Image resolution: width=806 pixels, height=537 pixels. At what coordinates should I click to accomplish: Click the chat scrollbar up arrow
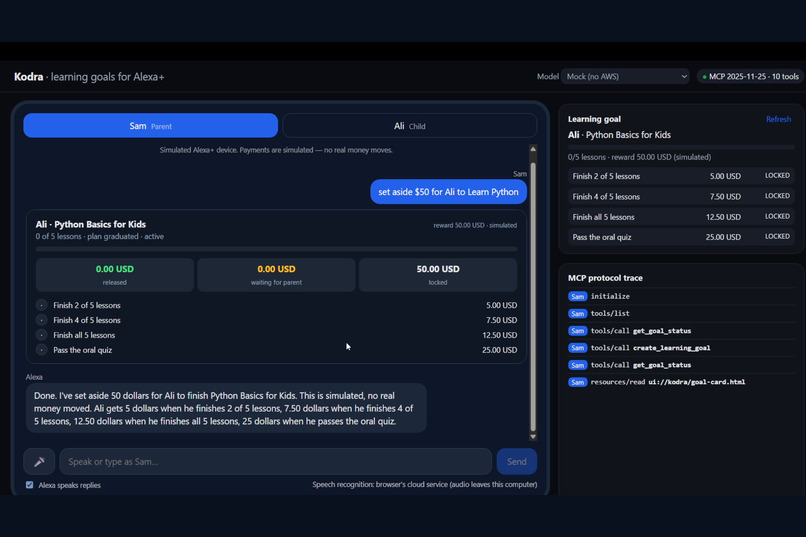tap(533, 150)
